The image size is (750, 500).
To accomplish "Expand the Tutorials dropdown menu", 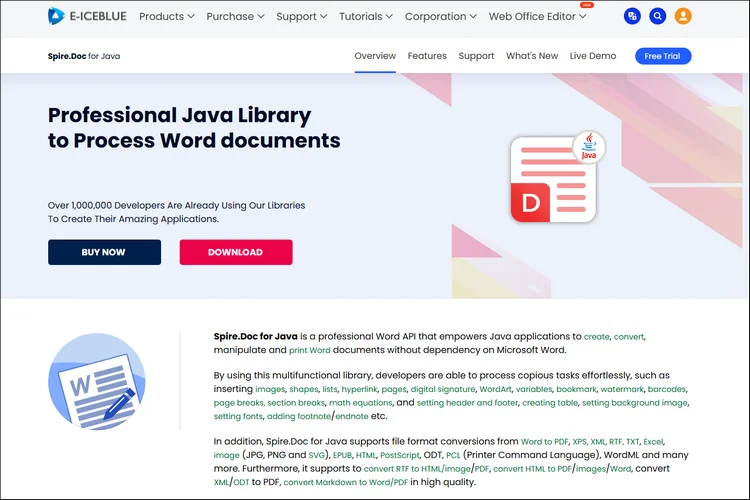I will tap(366, 16).
